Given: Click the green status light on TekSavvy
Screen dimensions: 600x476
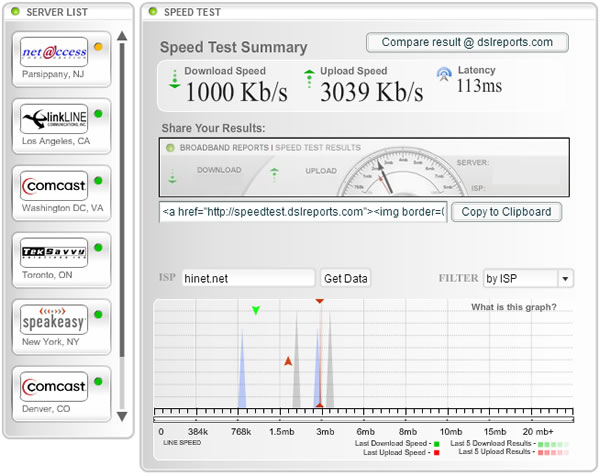Looking at the screenshot, I should [98, 248].
